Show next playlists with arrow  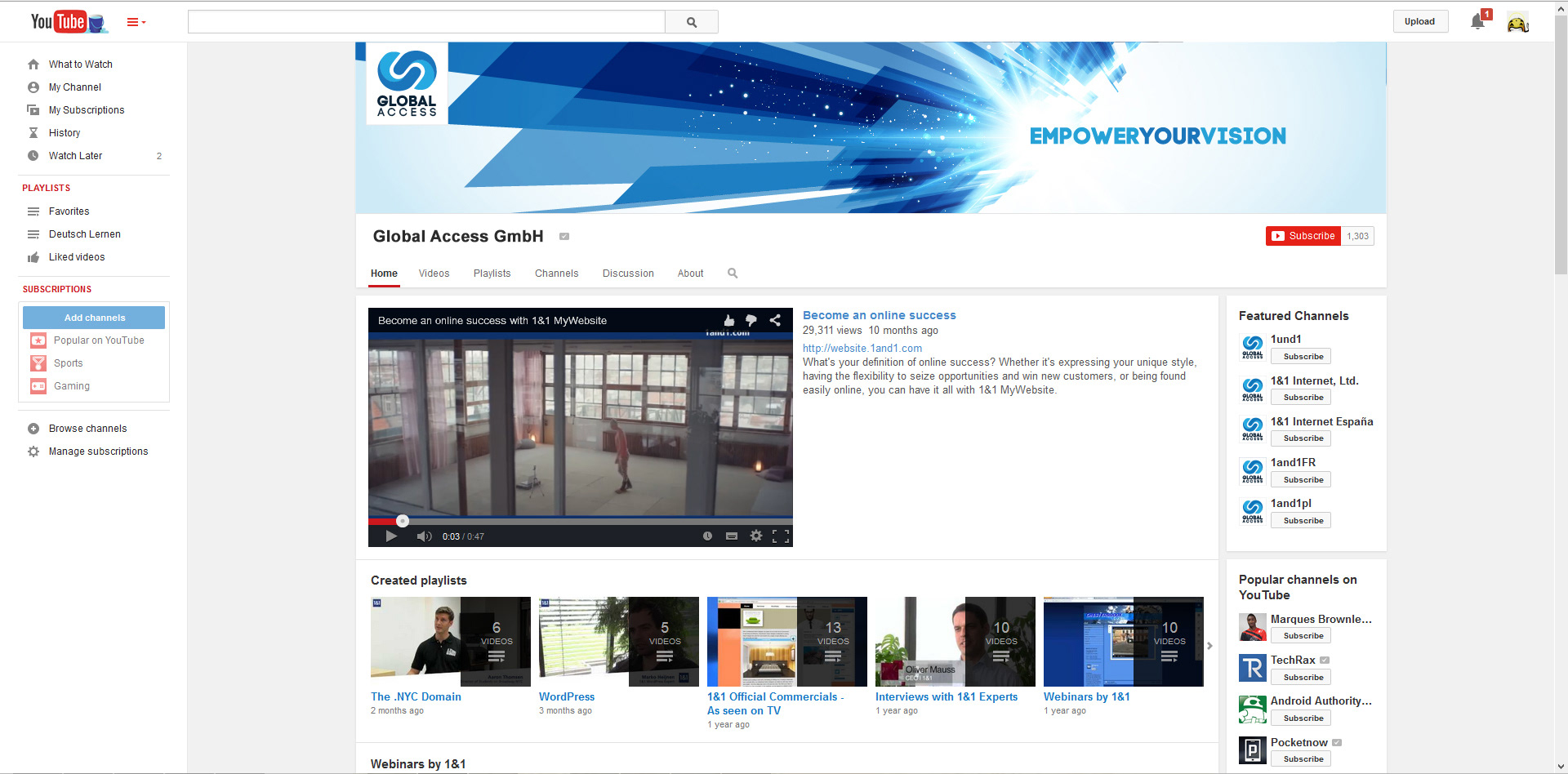pyautogui.click(x=1209, y=646)
